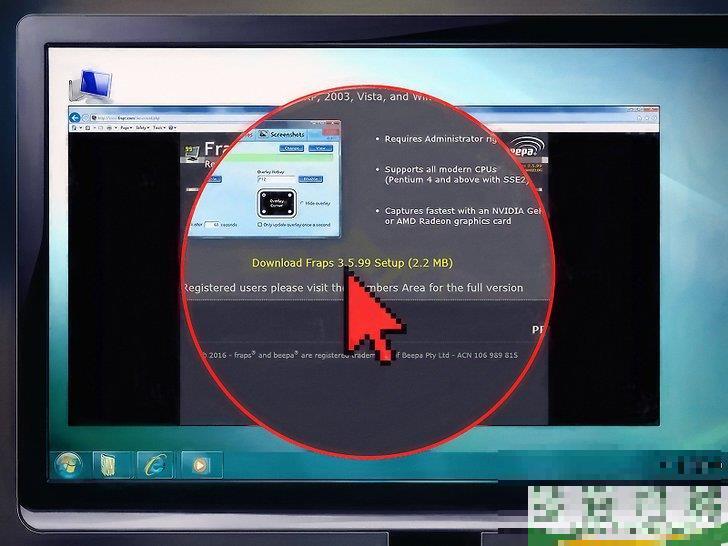Select the Overlay Corner position box
This screenshot has height=546, width=728.
[x=277, y=203]
